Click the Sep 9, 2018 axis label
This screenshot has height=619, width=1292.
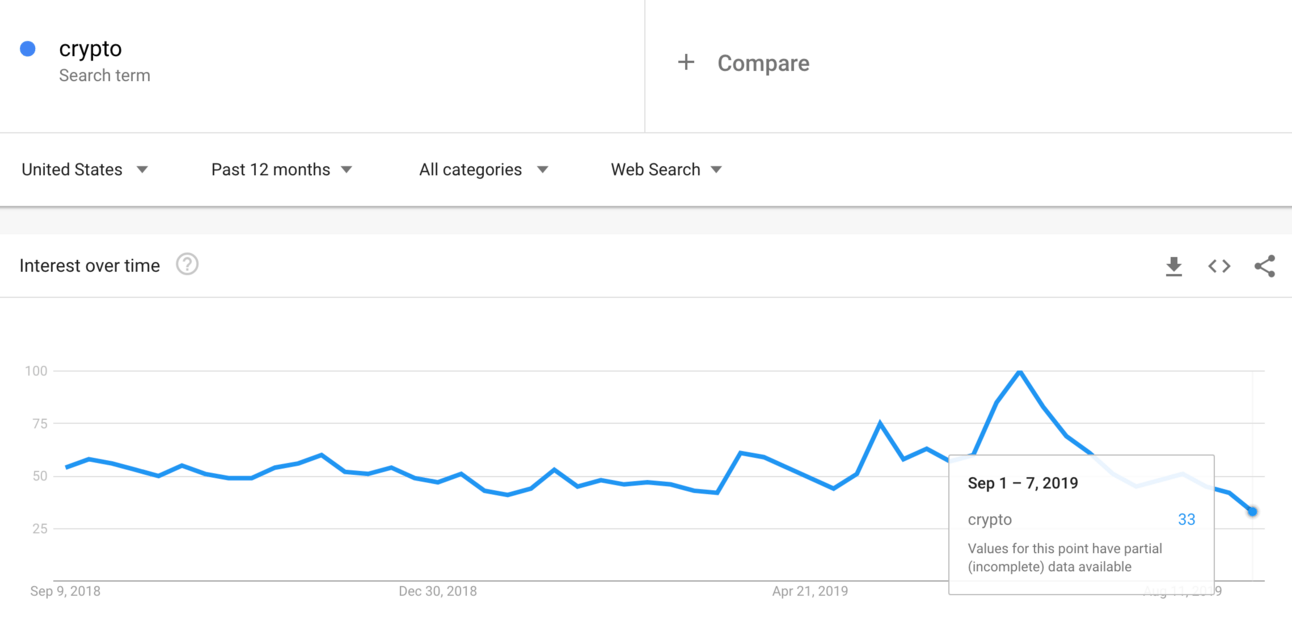[65, 591]
